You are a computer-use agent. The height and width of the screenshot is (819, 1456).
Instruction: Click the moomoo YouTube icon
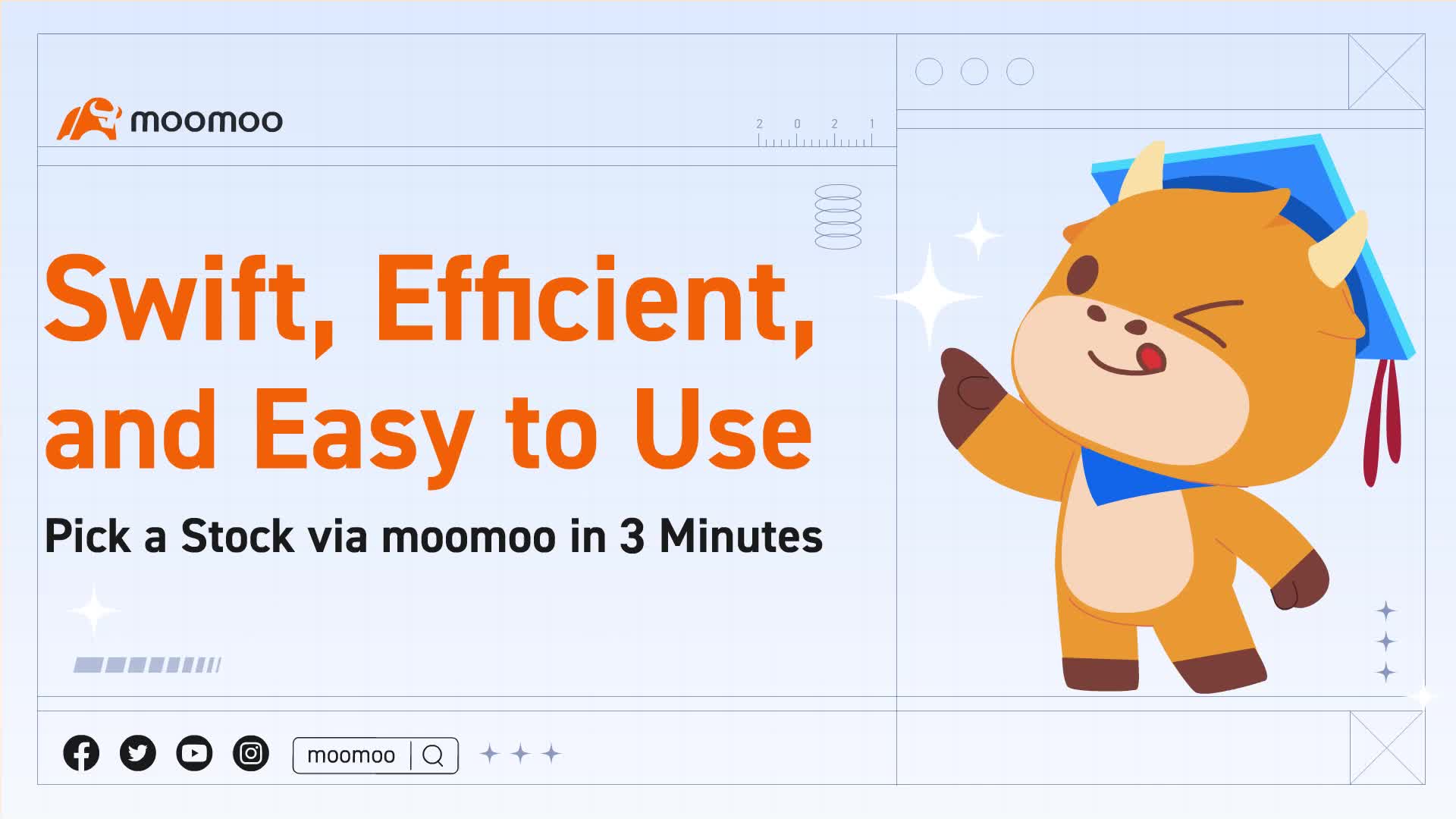point(194,754)
